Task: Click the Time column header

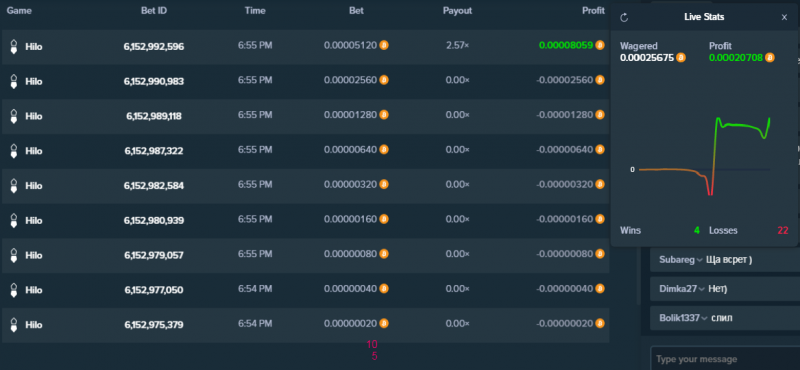Action: [x=255, y=10]
